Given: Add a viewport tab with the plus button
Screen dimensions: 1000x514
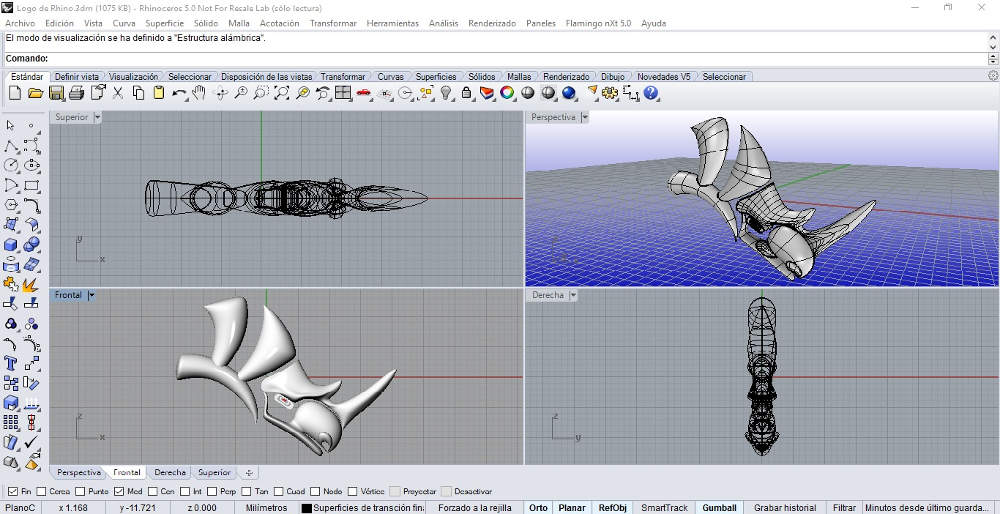Looking at the screenshot, I should coord(249,473).
